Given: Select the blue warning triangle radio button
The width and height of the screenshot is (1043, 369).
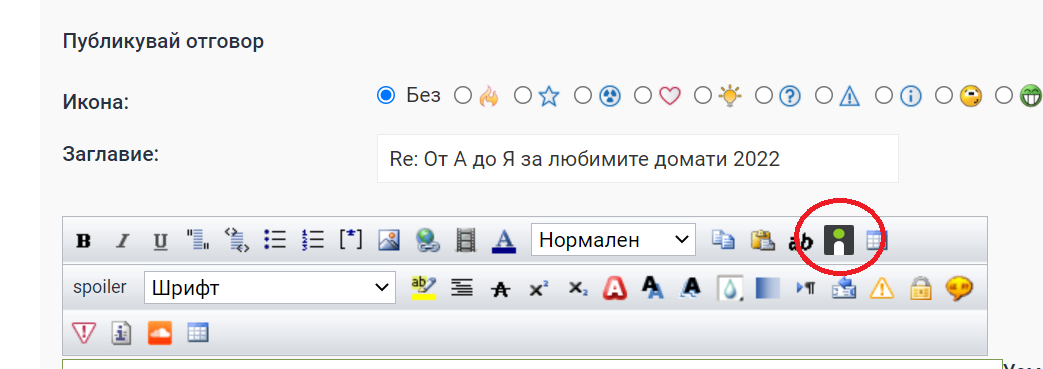Looking at the screenshot, I should click(823, 96).
